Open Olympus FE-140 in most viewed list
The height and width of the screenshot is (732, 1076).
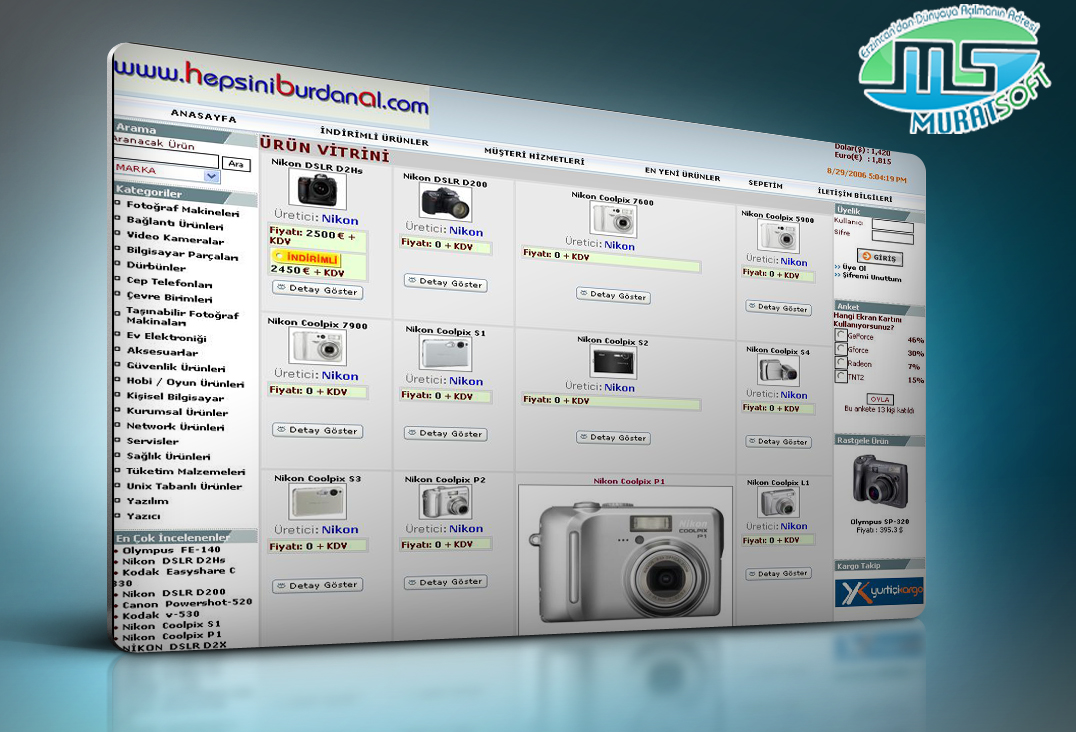(x=172, y=550)
